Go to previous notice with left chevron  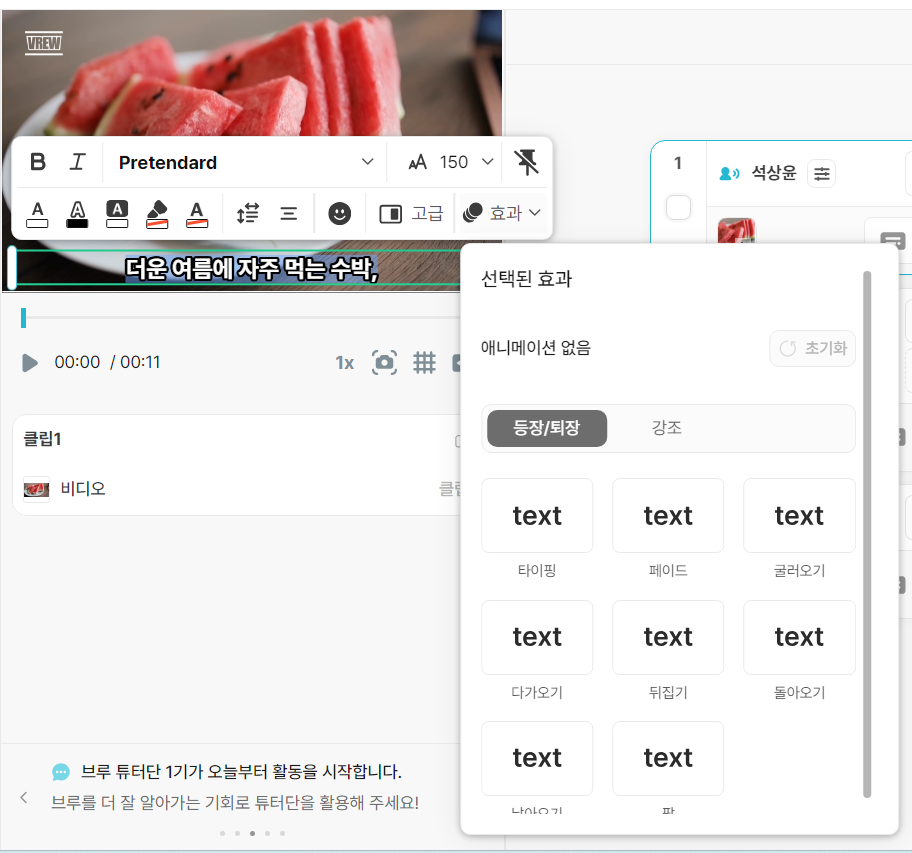point(24,797)
